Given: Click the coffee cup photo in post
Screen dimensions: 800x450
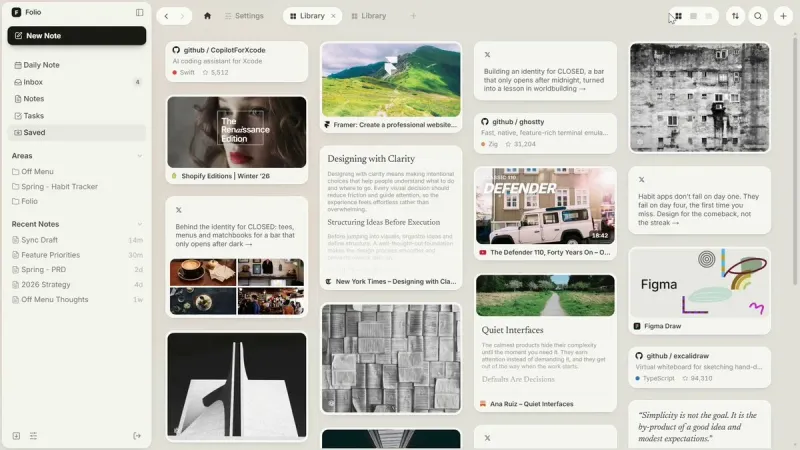Looking at the screenshot, I should tap(203, 272).
